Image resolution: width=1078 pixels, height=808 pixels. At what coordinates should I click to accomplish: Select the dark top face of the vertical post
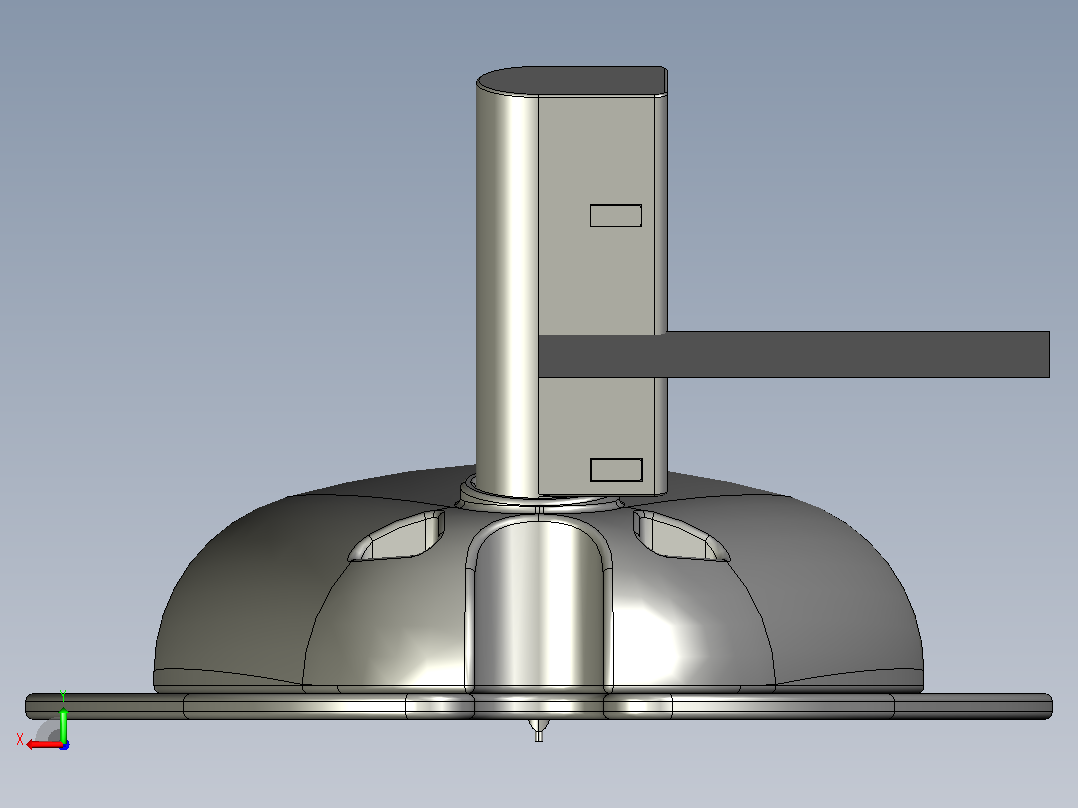click(572, 81)
